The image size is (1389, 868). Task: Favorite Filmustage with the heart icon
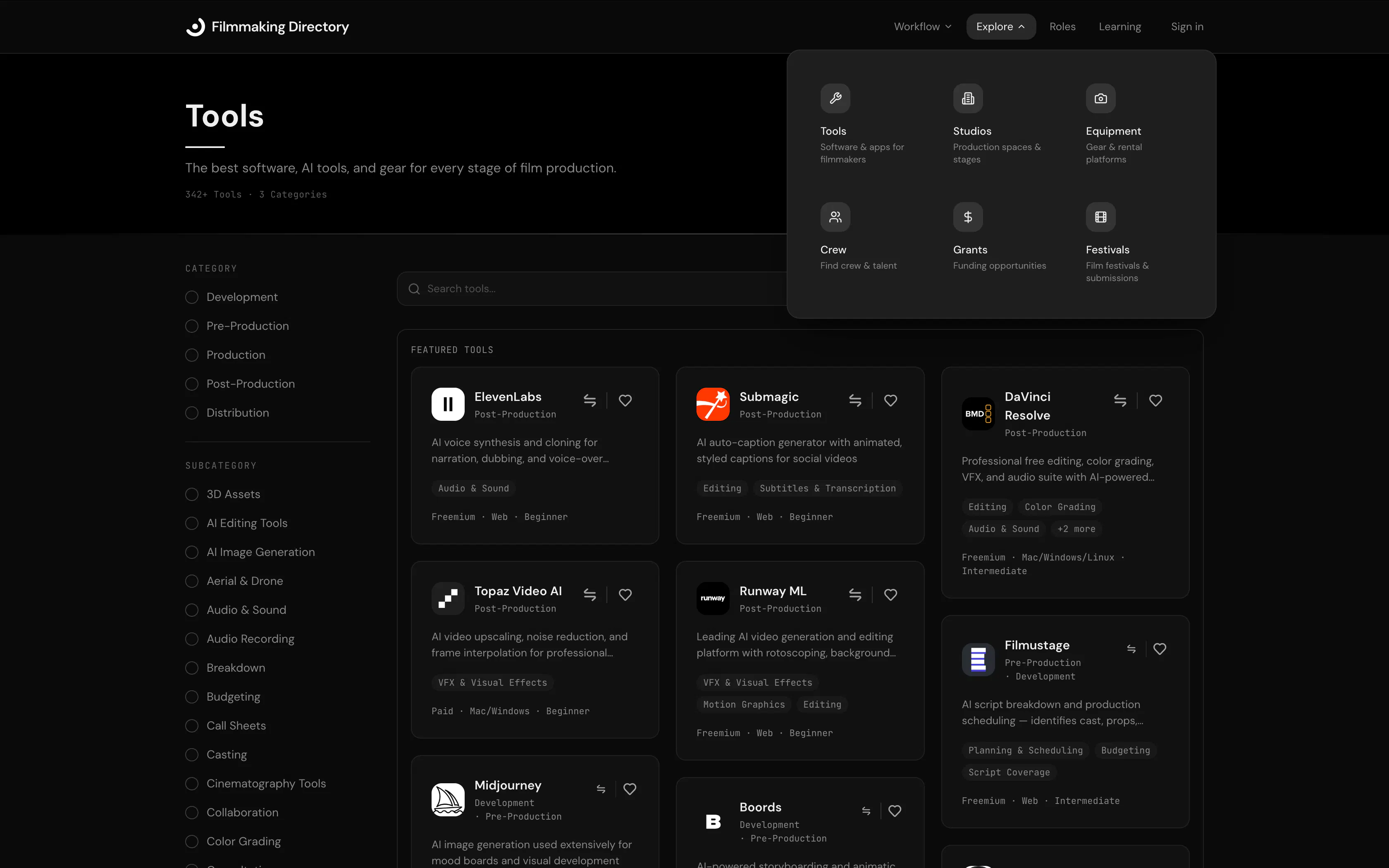coord(1160,649)
